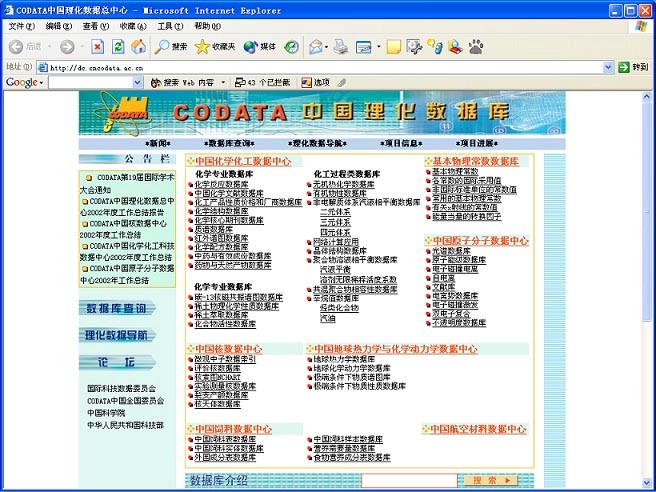Click the Google toolbar search input box

91,82
